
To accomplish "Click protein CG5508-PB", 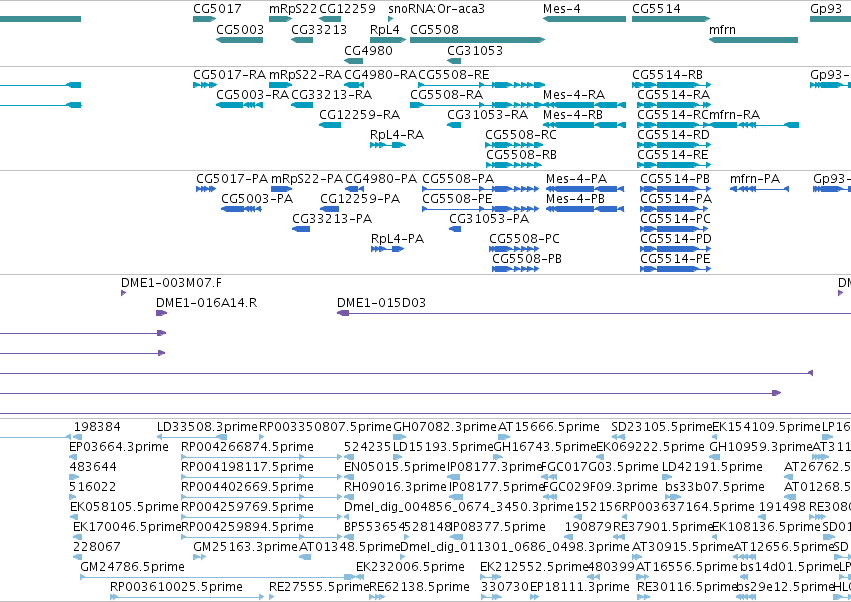I will coord(515,269).
